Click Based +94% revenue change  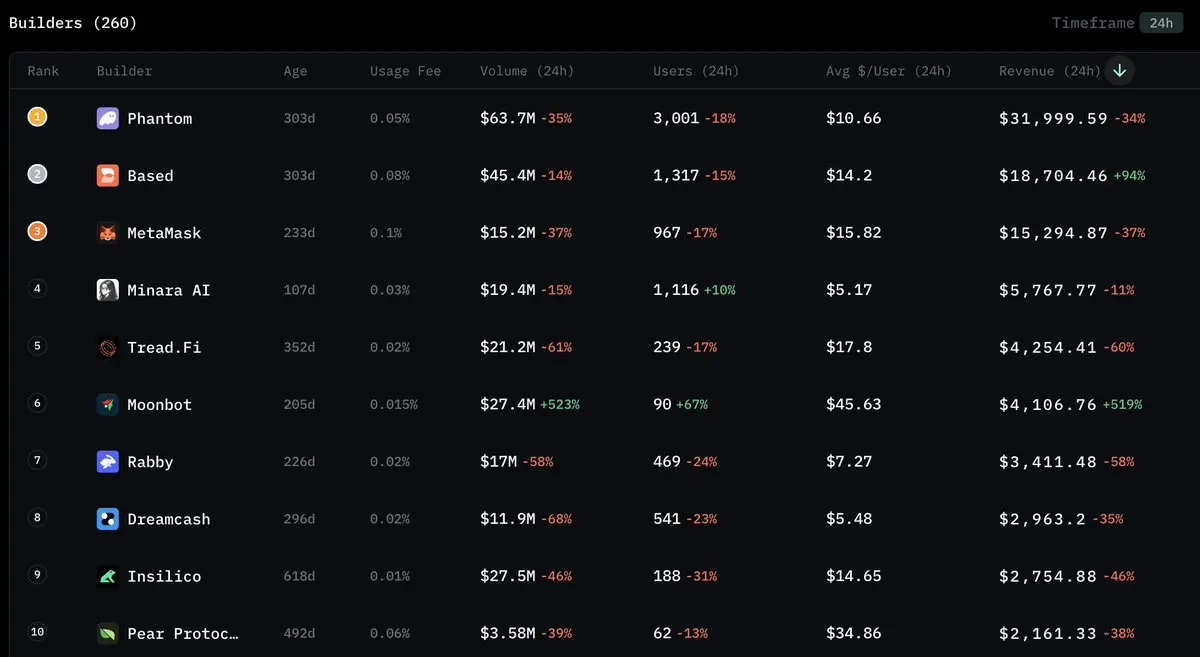1129,176
